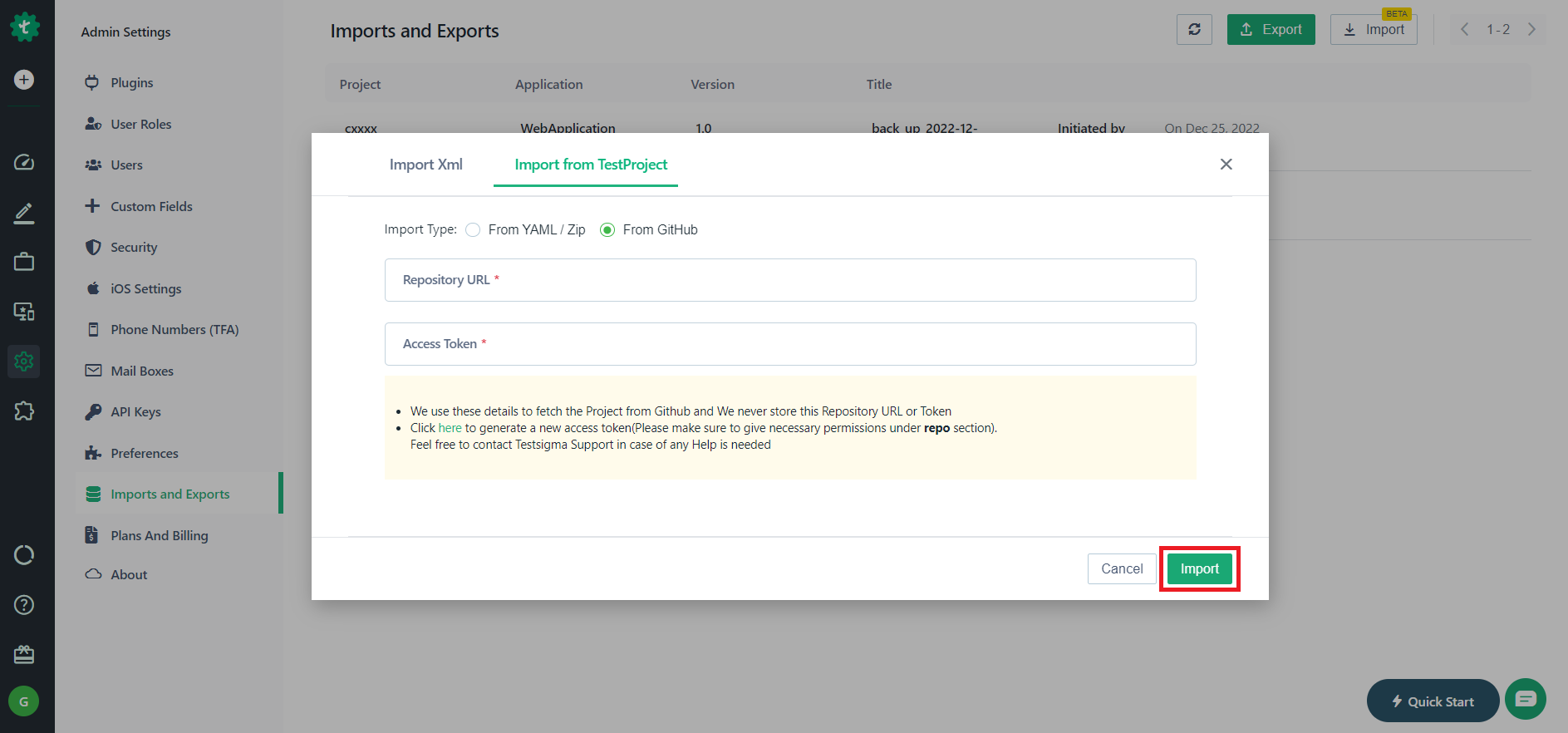Click the Plugins plug icon
The width and height of the screenshot is (1568, 733).
click(92, 82)
